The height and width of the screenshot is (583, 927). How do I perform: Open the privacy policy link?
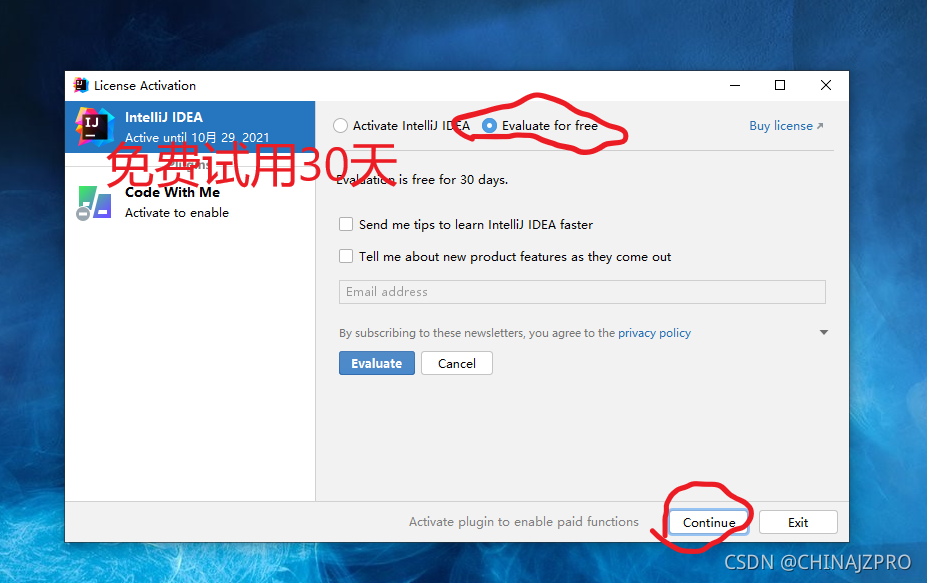pos(654,333)
